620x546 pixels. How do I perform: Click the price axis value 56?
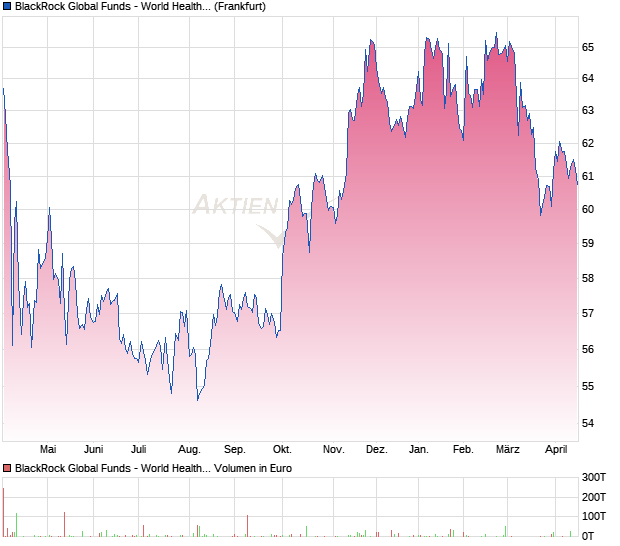[588, 349]
